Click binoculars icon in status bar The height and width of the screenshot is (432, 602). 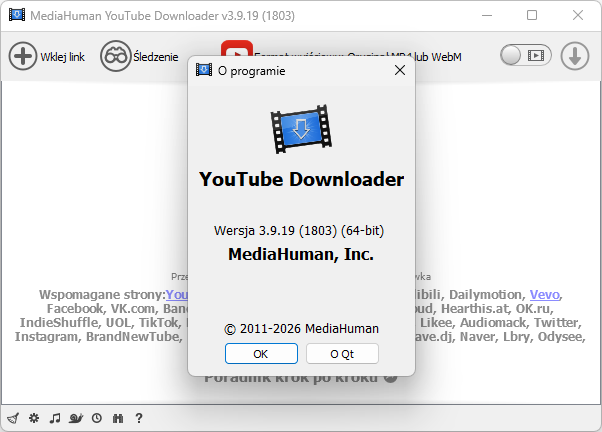[x=118, y=418]
